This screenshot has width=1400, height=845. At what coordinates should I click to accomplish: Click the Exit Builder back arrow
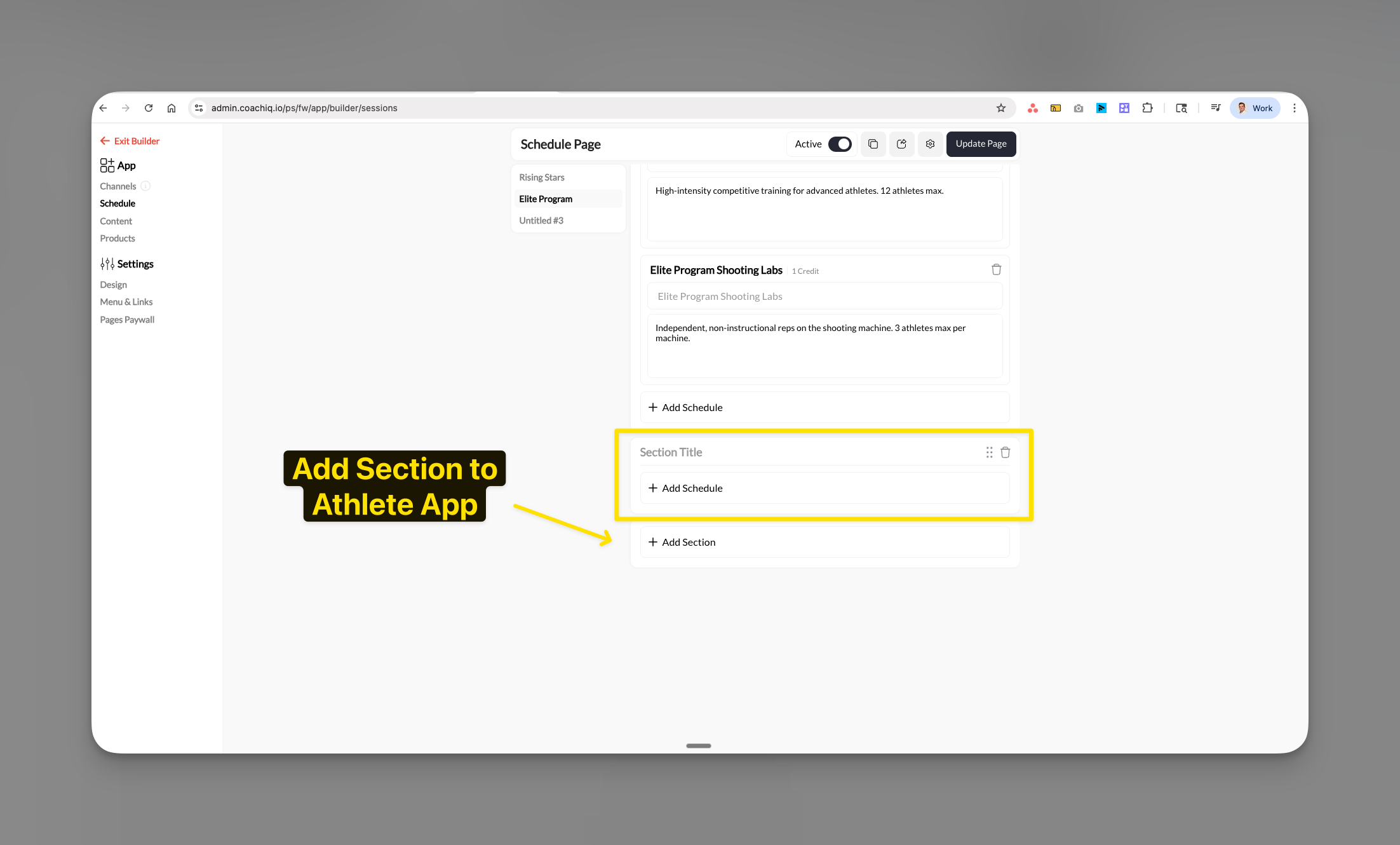click(105, 140)
